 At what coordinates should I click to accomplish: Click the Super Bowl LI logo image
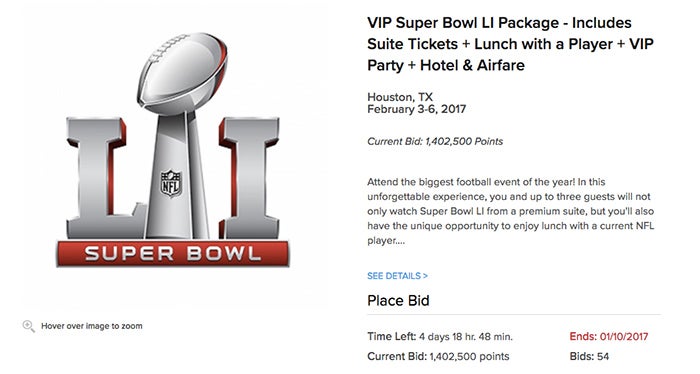[x=173, y=150]
